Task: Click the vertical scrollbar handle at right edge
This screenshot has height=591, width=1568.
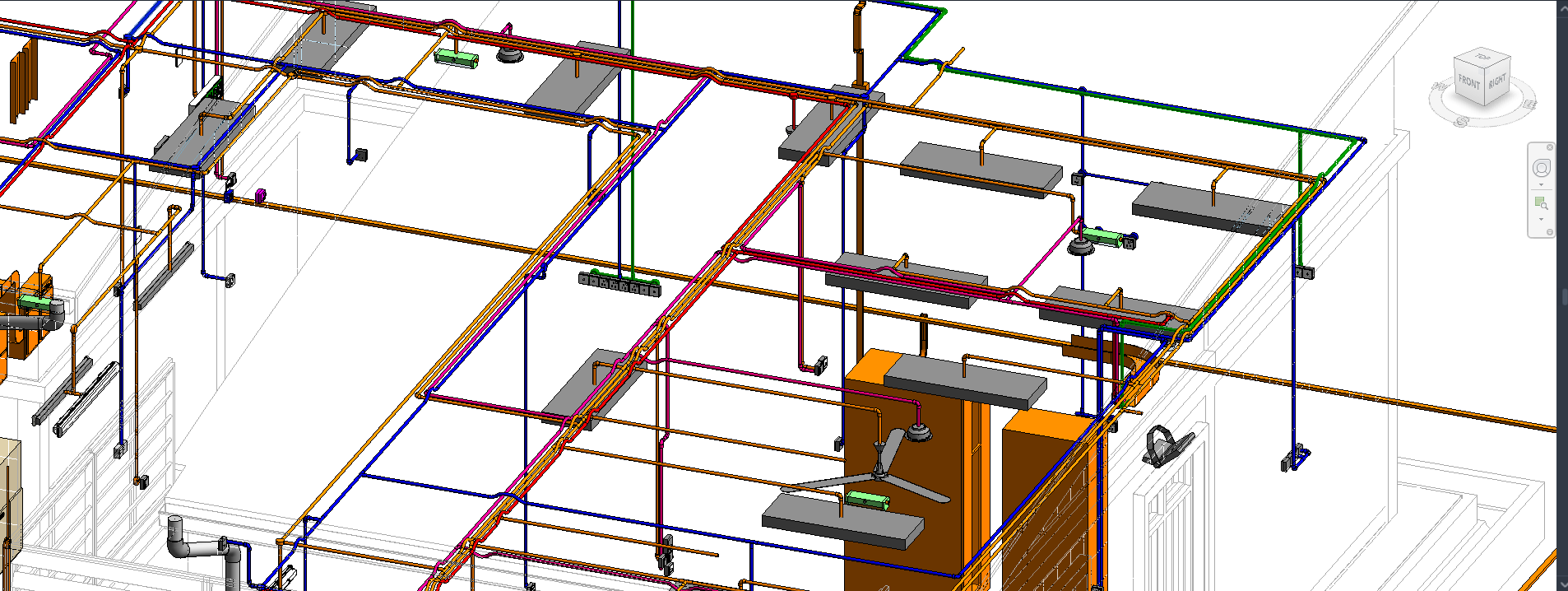Action: pyautogui.click(x=1564, y=296)
